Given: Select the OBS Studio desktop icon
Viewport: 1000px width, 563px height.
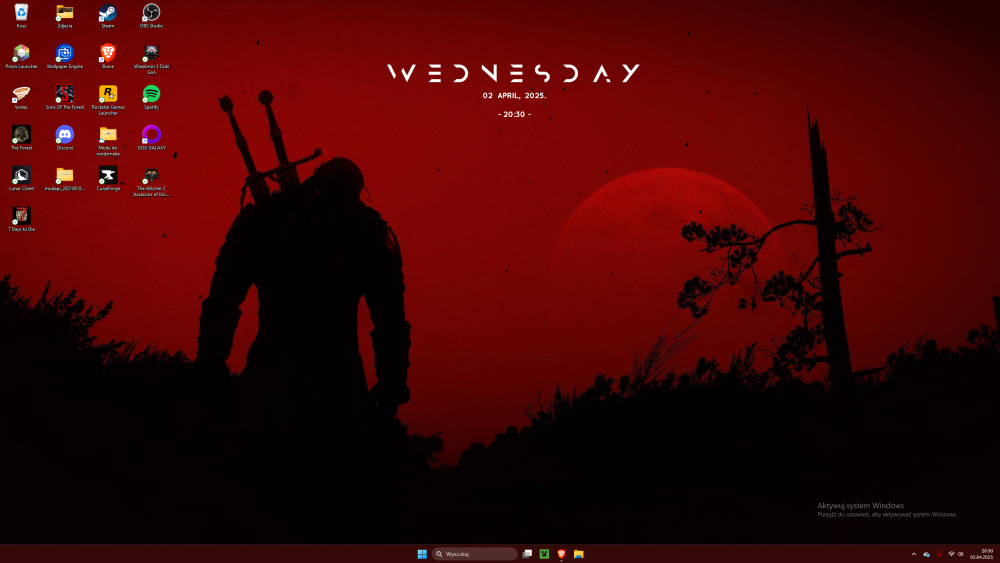Looking at the screenshot, I should coord(151,16).
